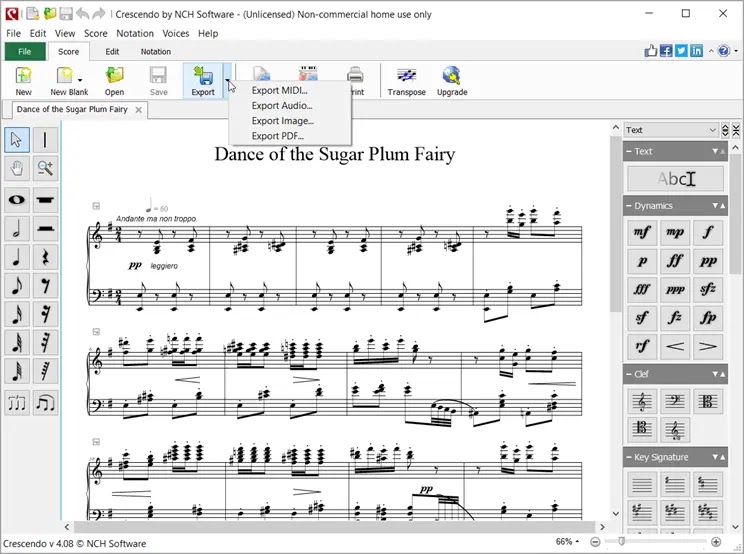Close the Dance of the Sugar Plum Fairy tab
This screenshot has height=554, width=744.
click(139, 110)
